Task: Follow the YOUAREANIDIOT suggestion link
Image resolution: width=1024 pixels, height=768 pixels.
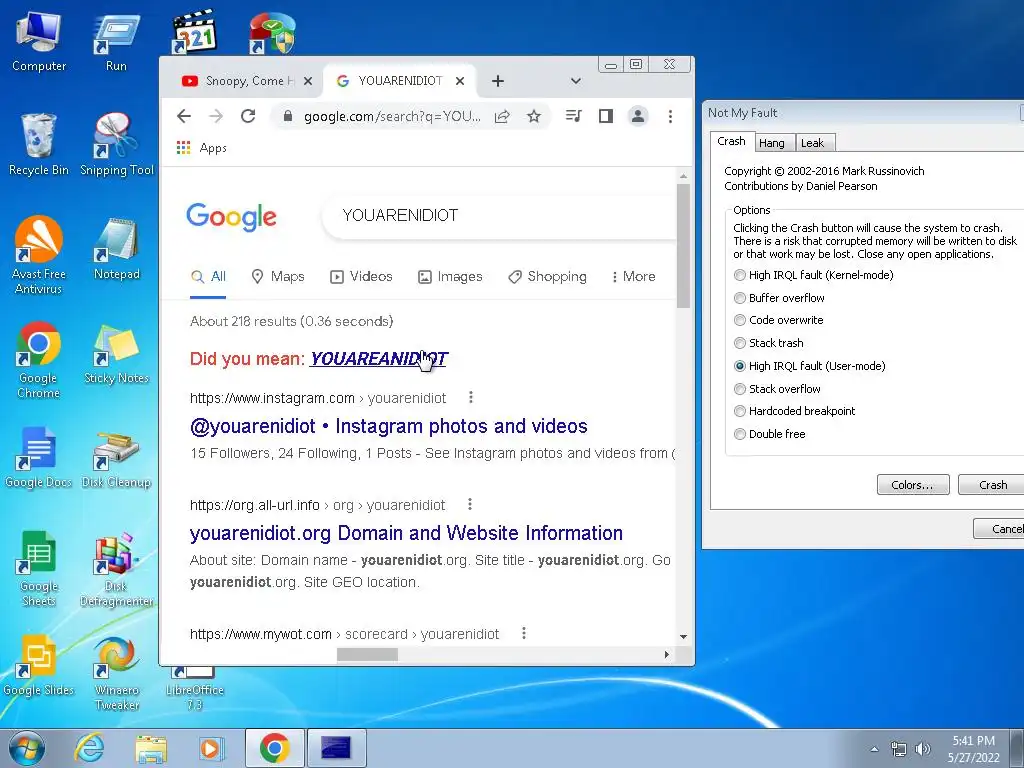Action: pyautogui.click(x=378, y=359)
